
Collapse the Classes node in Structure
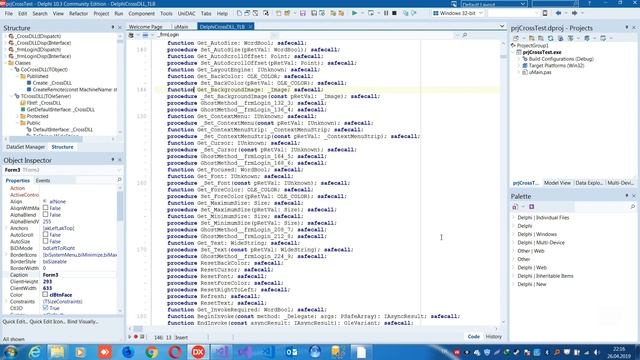[6, 63]
